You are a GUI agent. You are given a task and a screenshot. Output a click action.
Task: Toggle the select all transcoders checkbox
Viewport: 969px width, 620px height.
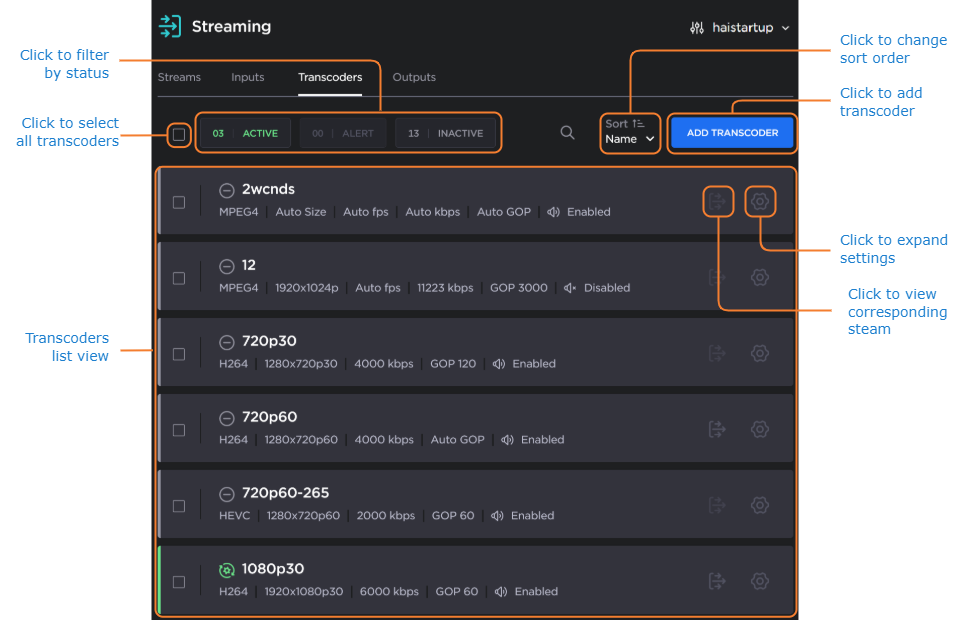point(179,134)
